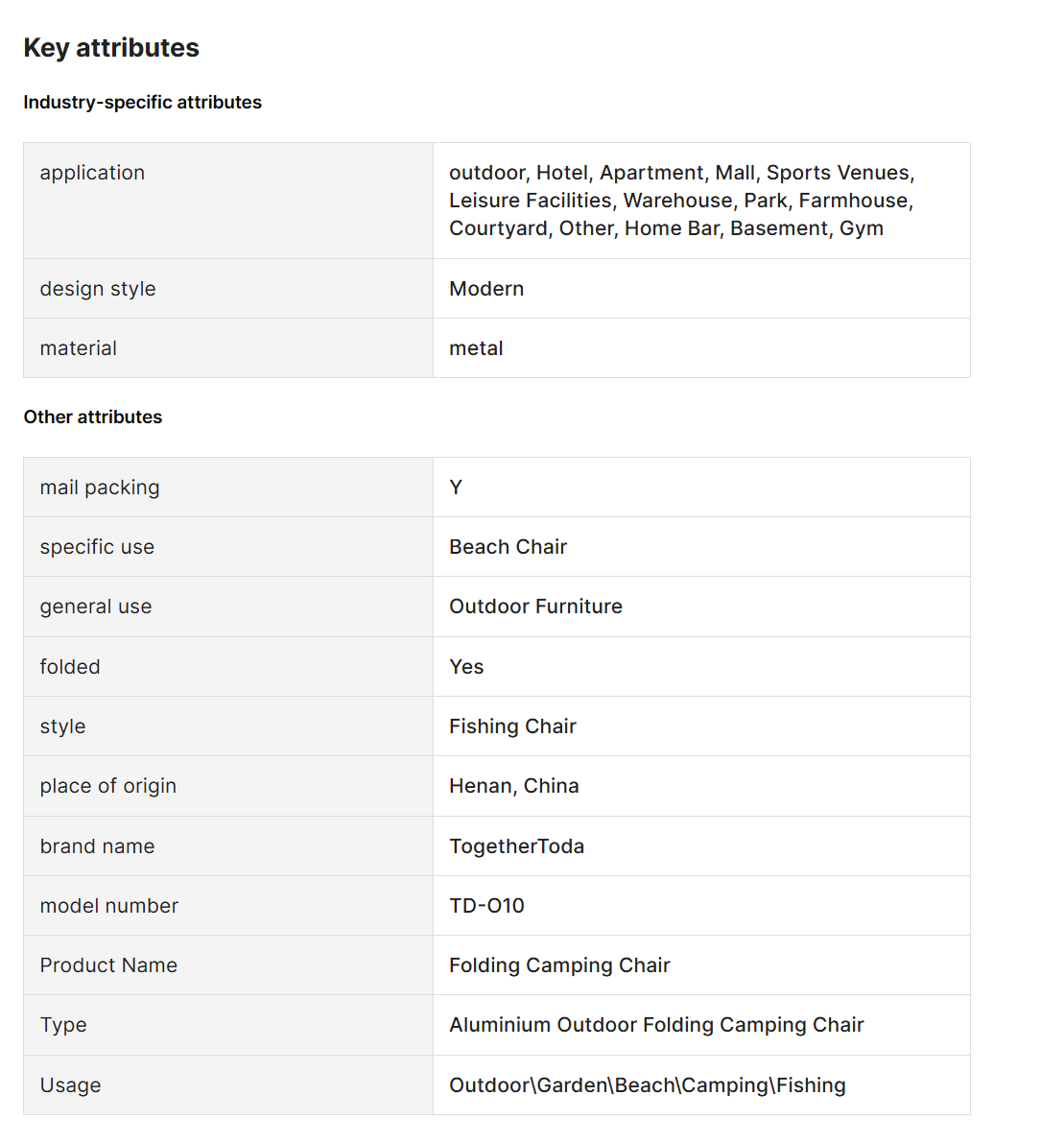Viewport: 1064px width, 1143px height.
Task: Select the Outdoor Furniture value
Action: [x=535, y=607]
